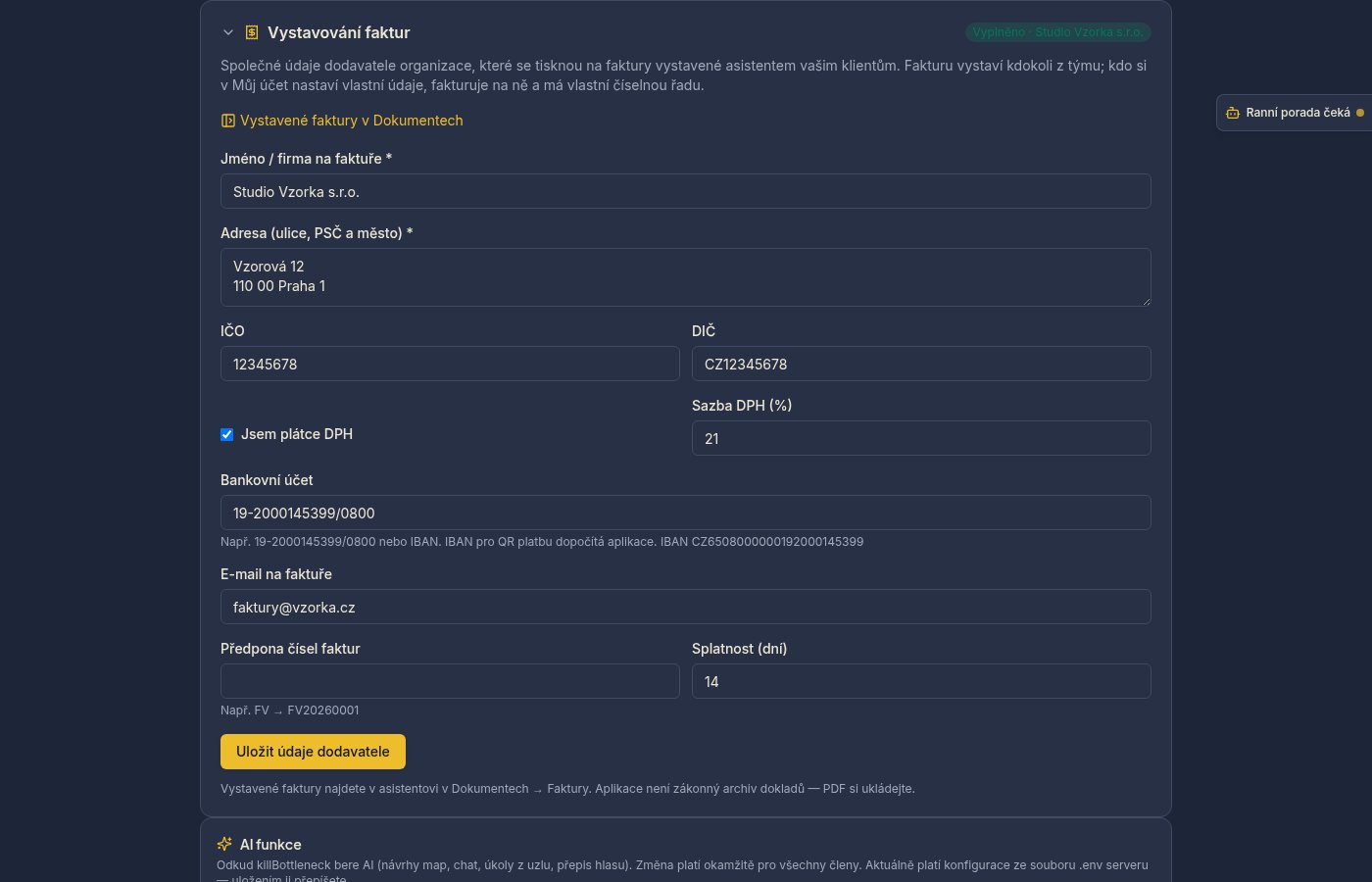Click the invoice icon beside Vystavování faktur

coord(252,32)
